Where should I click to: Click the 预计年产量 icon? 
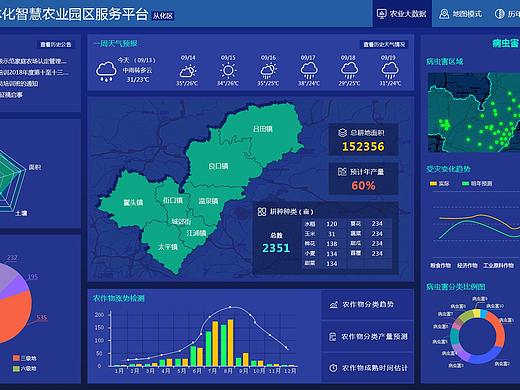click(342, 172)
